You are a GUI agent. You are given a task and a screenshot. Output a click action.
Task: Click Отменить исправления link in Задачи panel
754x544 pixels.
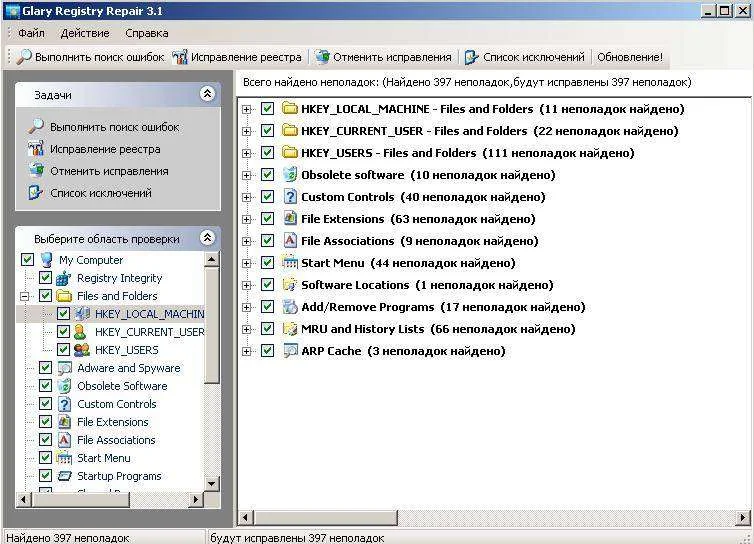[x=109, y=171]
